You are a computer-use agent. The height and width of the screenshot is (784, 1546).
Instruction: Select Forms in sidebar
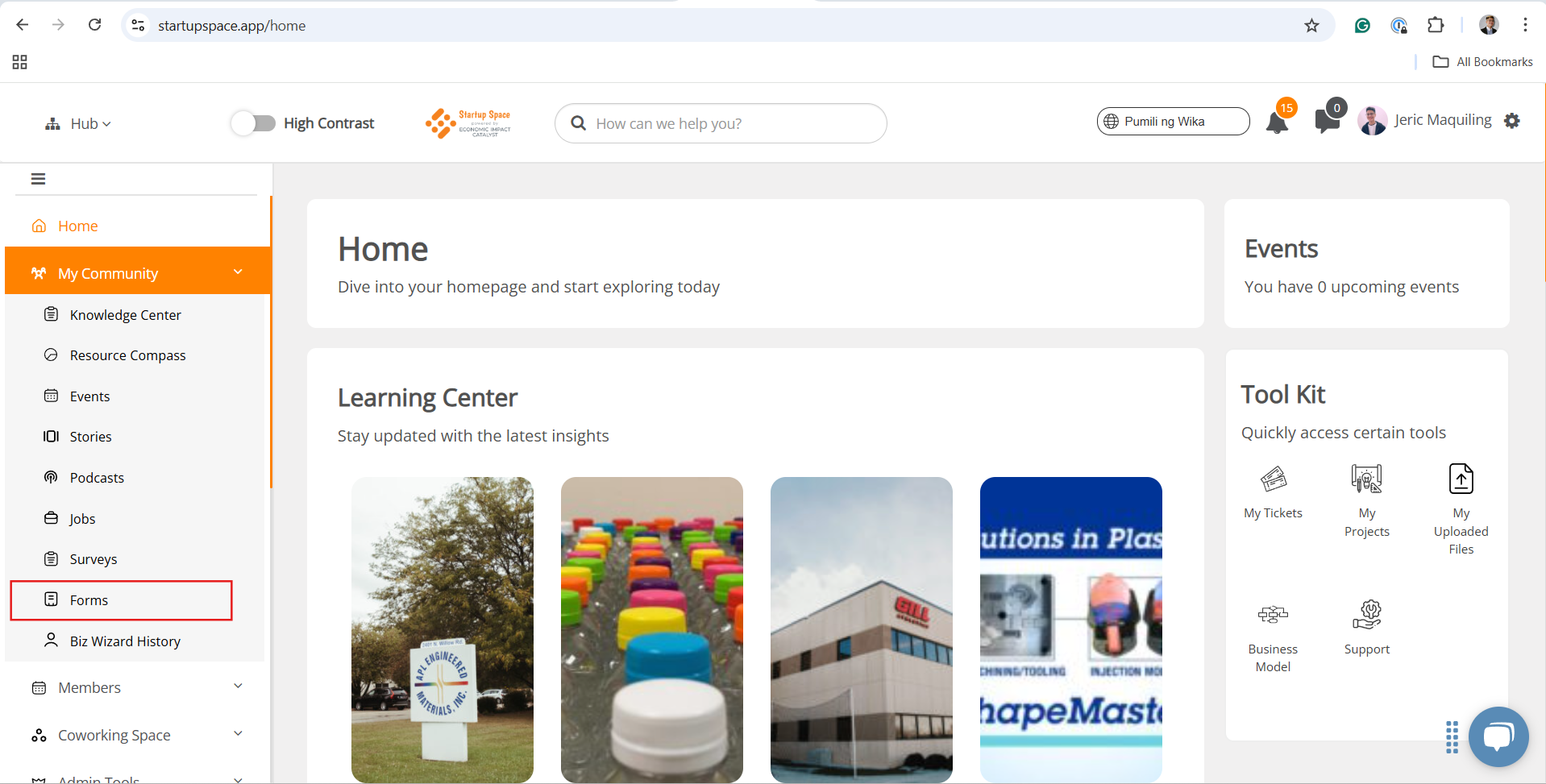coord(122,600)
